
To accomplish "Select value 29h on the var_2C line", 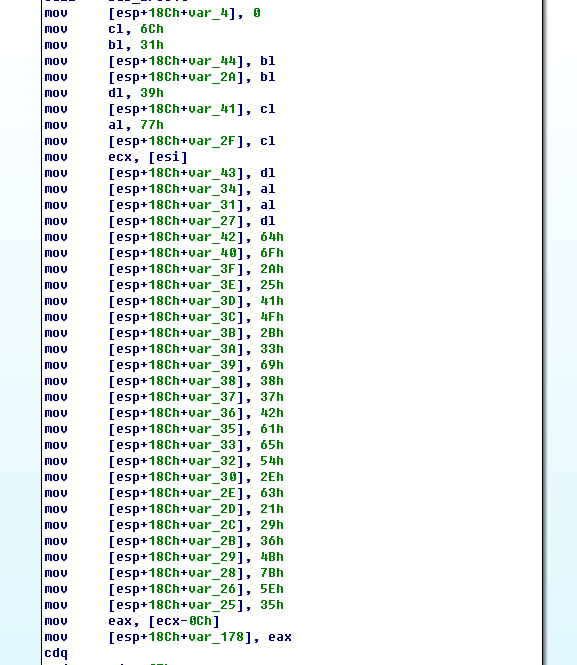I will point(272,525).
